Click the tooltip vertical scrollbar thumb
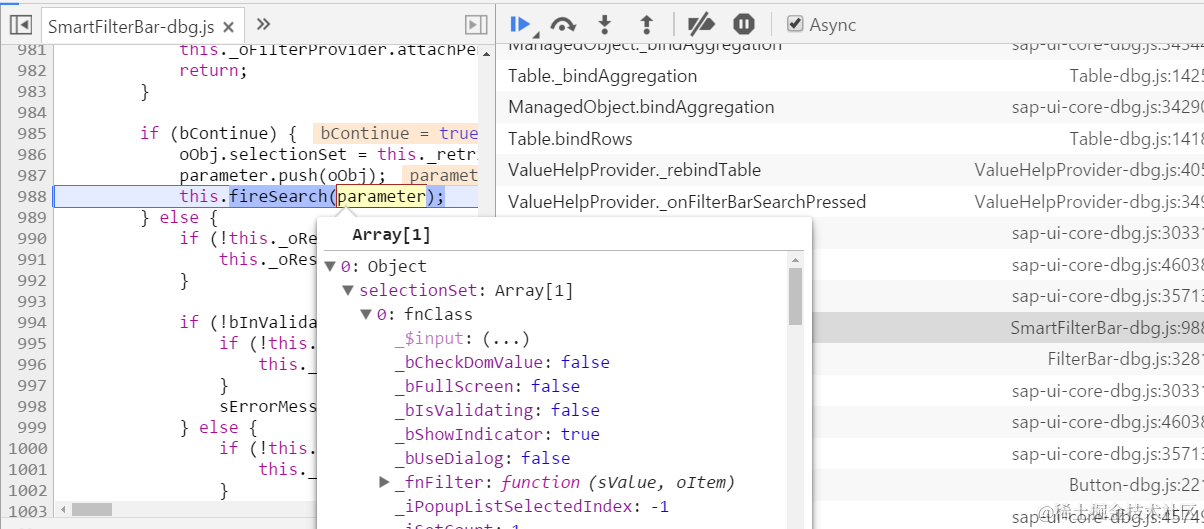Viewport: 1204px width, 529px height. 795,297
